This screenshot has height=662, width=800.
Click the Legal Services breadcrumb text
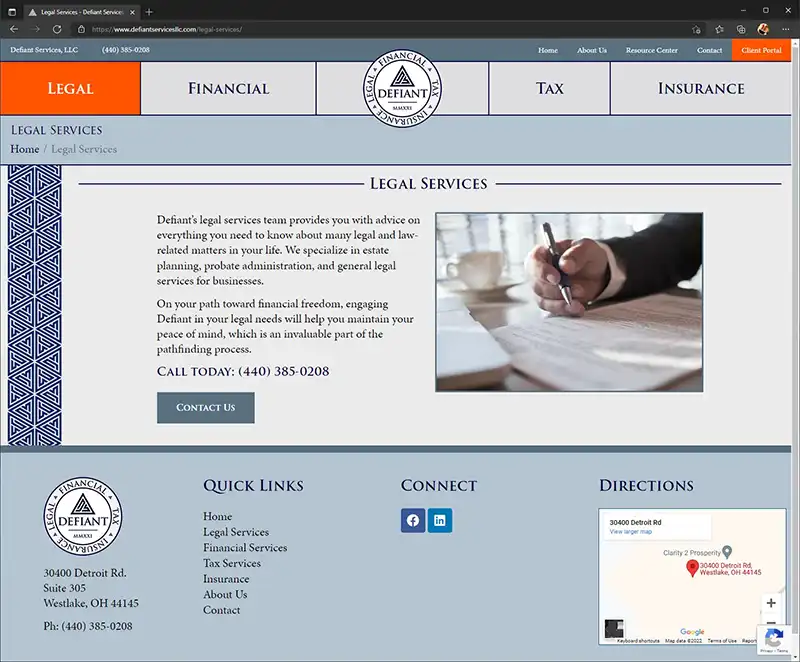pos(84,149)
